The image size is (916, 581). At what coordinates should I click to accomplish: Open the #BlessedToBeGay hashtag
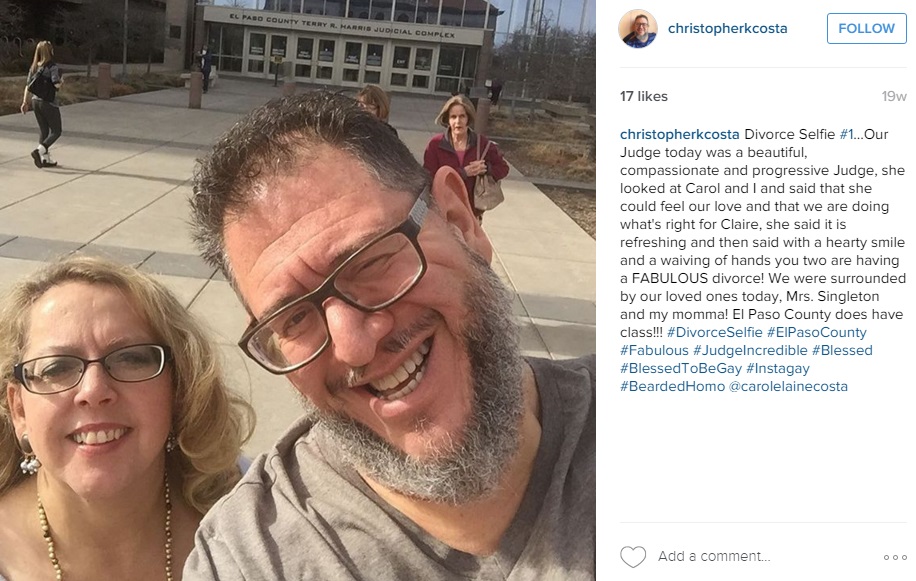(x=681, y=368)
